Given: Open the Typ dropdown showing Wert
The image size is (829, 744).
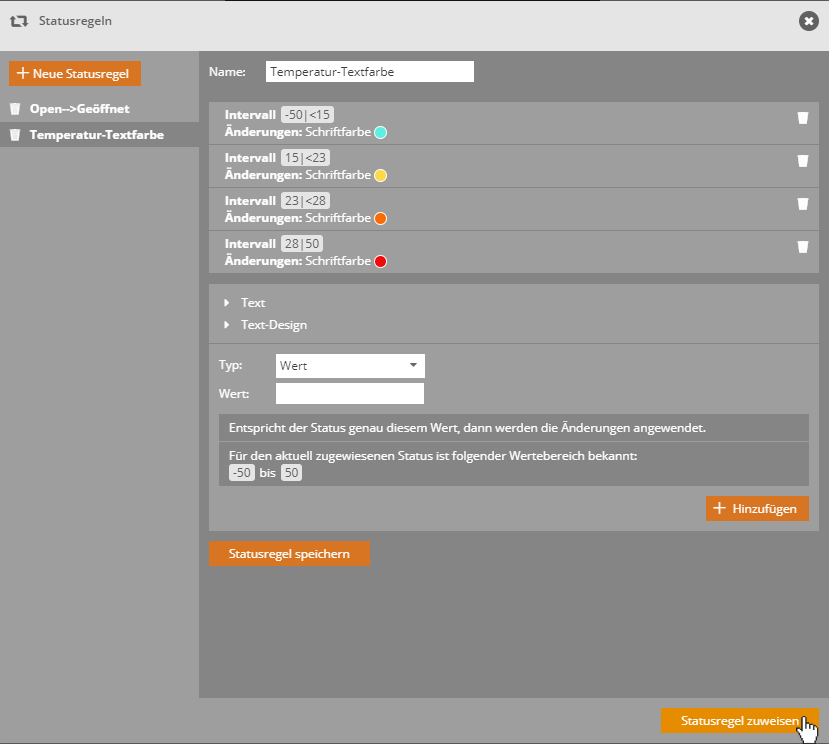Looking at the screenshot, I should click(x=350, y=366).
